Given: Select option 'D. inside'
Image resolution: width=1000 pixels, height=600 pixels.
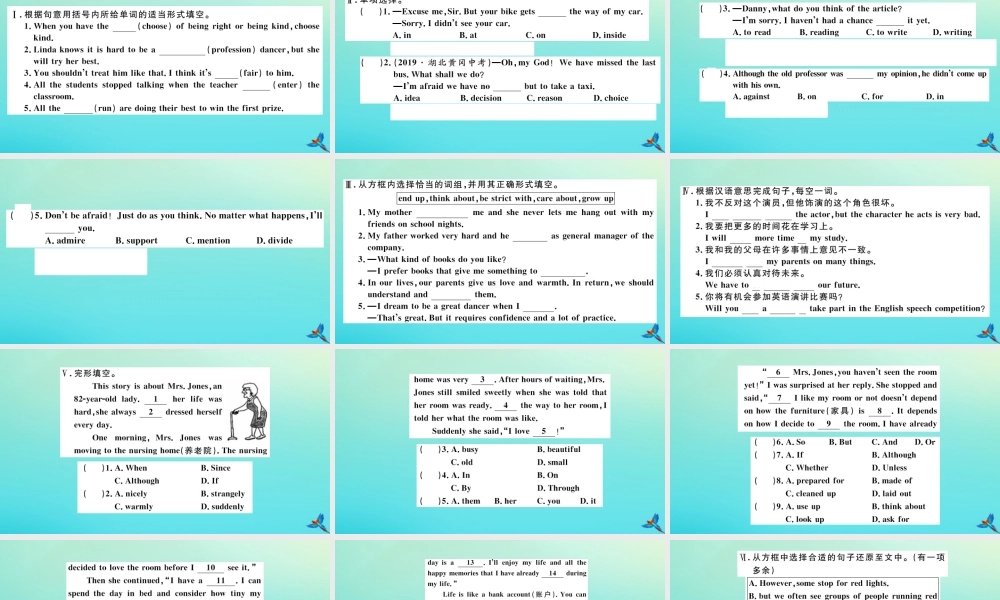Looking at the screenshot, I should click(x=609, y=35).
